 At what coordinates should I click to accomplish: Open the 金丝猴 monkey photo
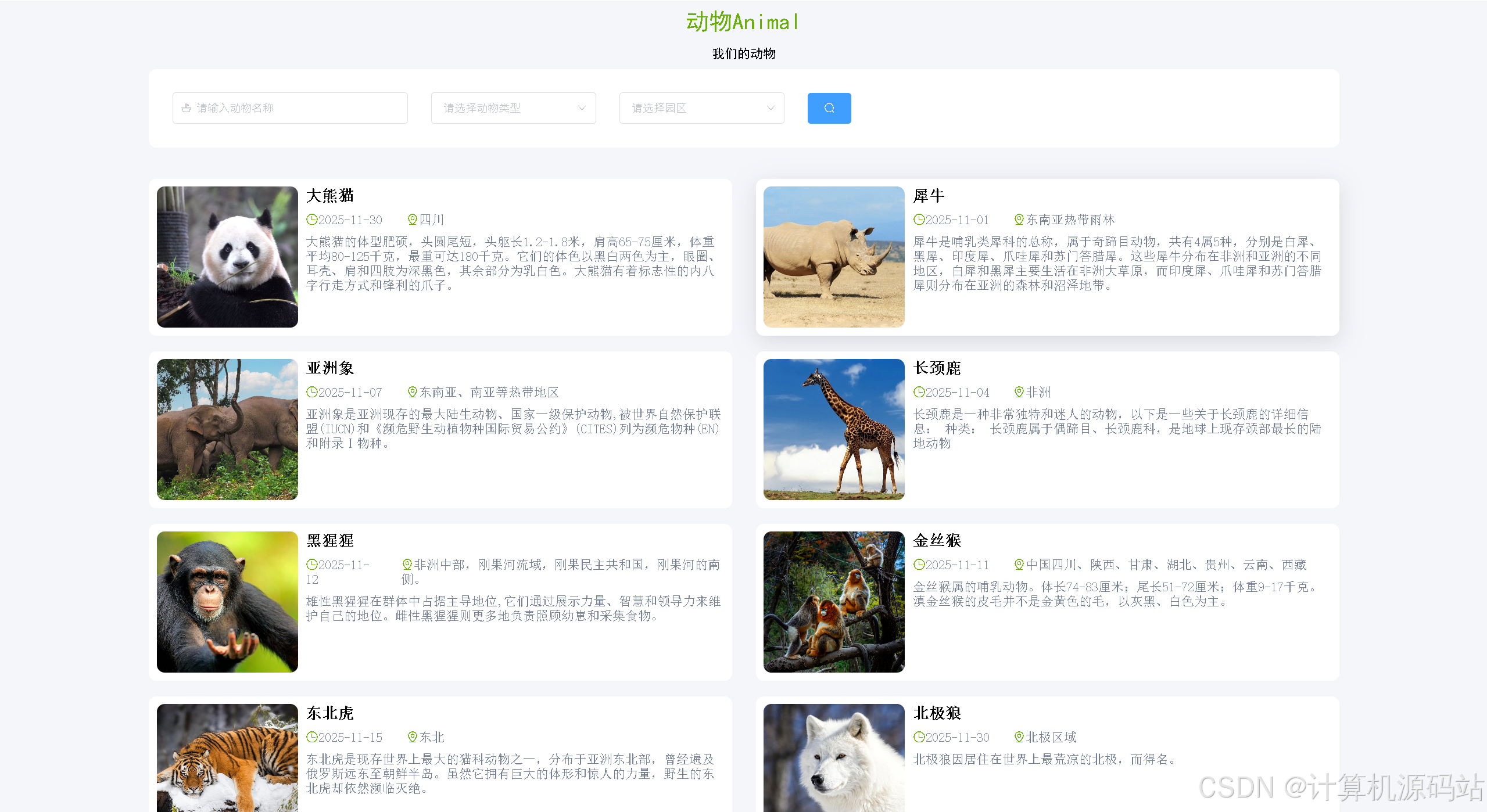(x=834, y=602)
